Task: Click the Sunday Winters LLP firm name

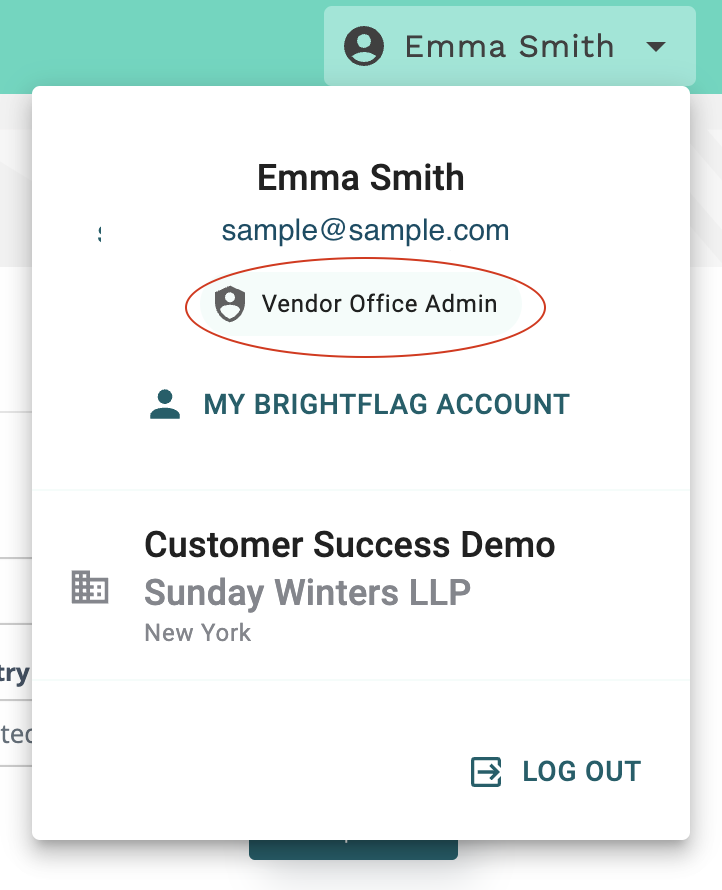Action: 308,593
